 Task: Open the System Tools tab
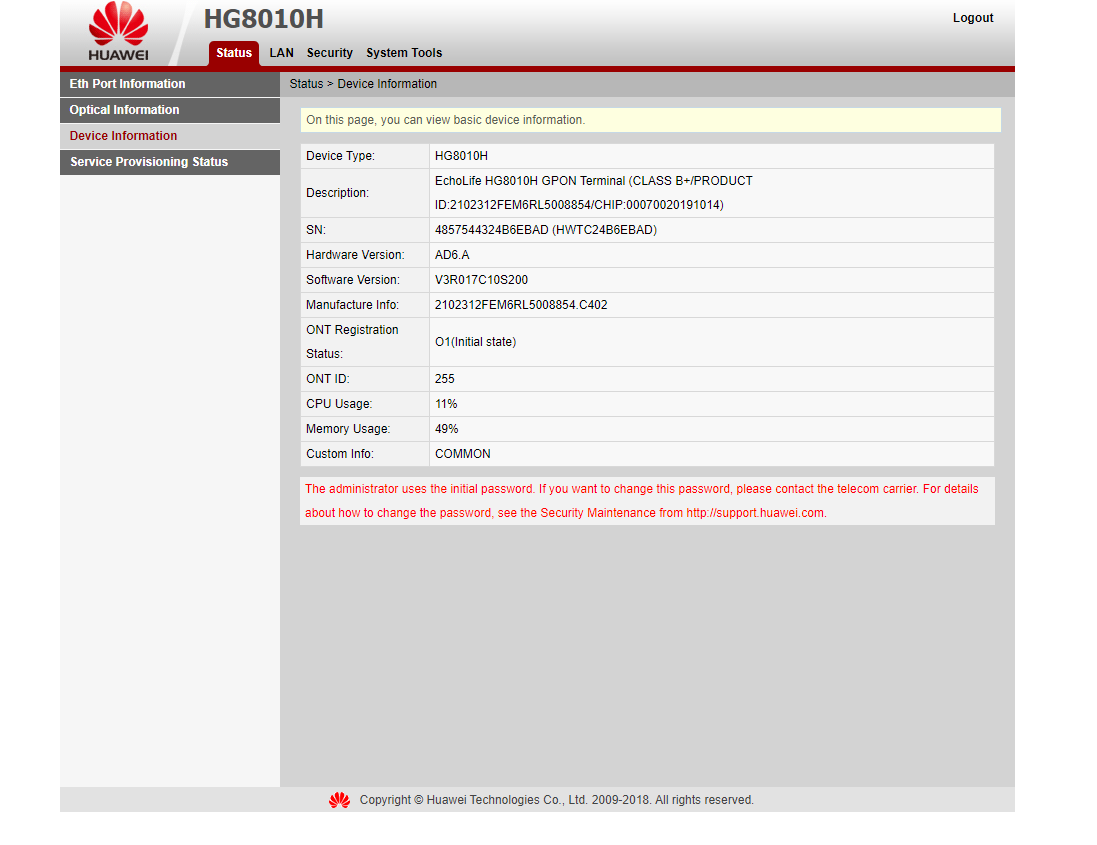[404, 53]
